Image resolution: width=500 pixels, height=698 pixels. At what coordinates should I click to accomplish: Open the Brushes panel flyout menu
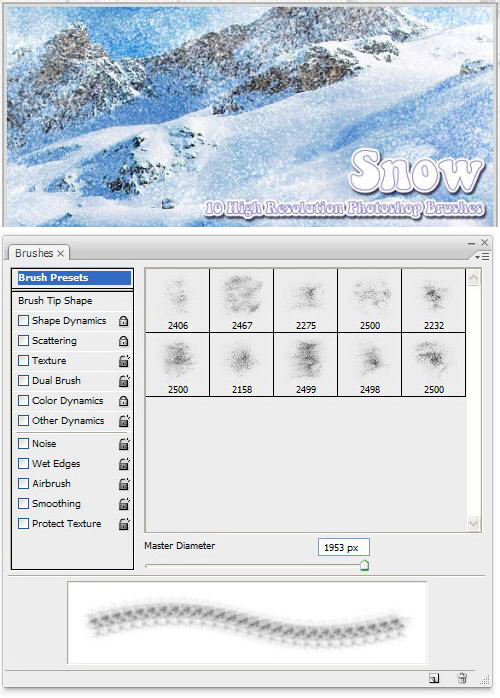point(482,256)
